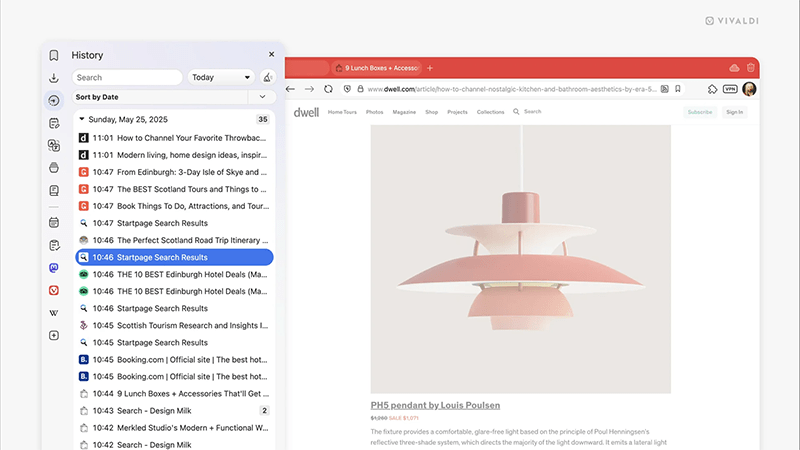The image size is (800, 450).
Task: Toggle Reader View in address bar
Action: coord(665,89)
